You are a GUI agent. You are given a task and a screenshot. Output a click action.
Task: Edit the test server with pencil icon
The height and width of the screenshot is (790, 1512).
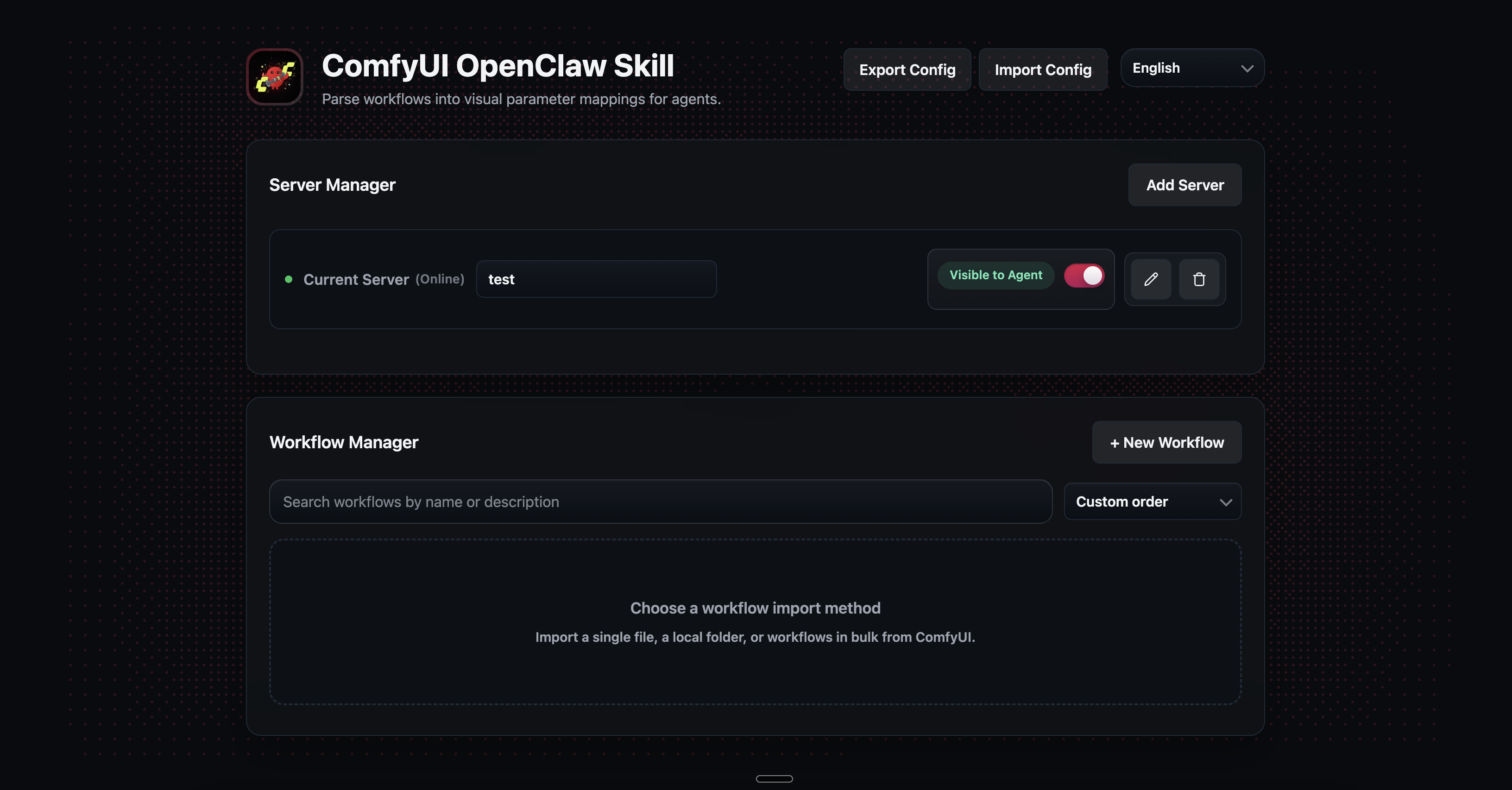(x=1150, y=279)
